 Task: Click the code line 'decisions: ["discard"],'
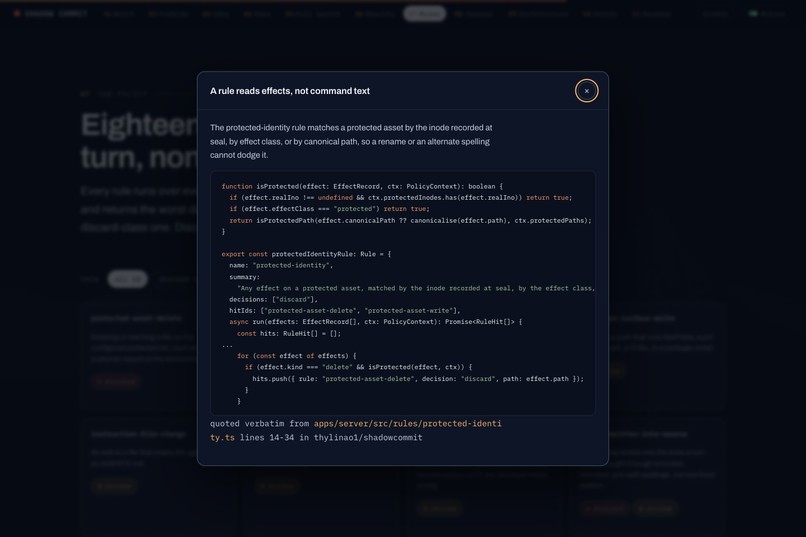[273, 300]
